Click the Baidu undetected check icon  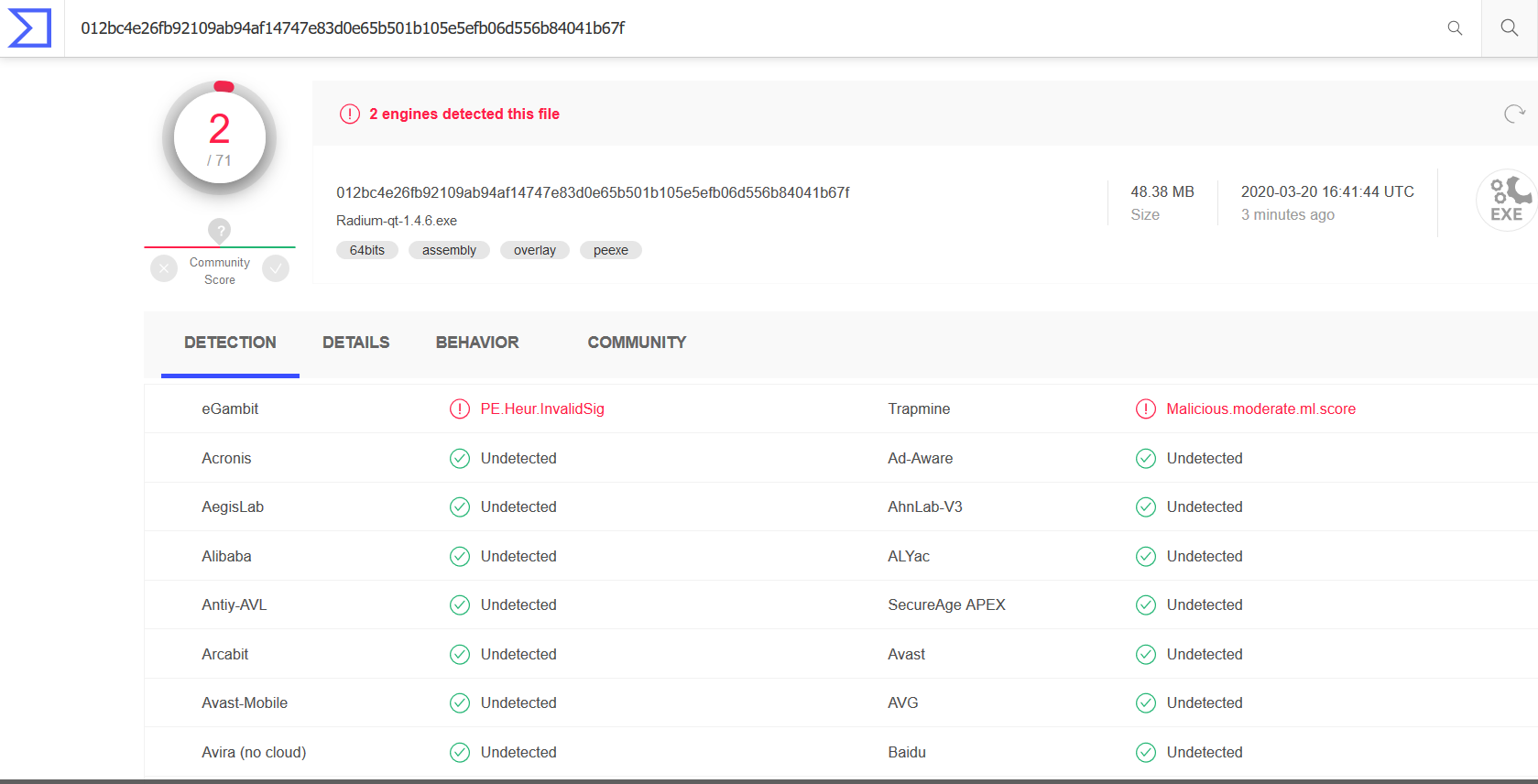coord(1146,752)
